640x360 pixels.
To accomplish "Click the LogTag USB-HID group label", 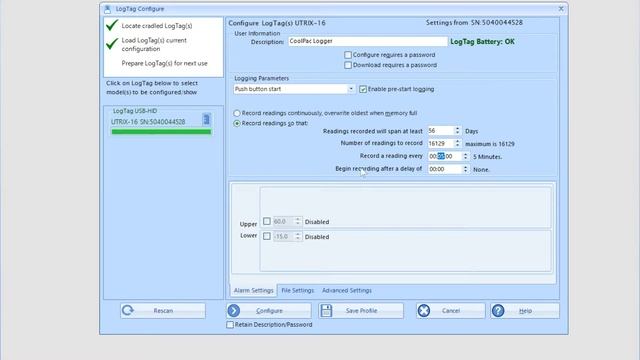I will point(135,111).
